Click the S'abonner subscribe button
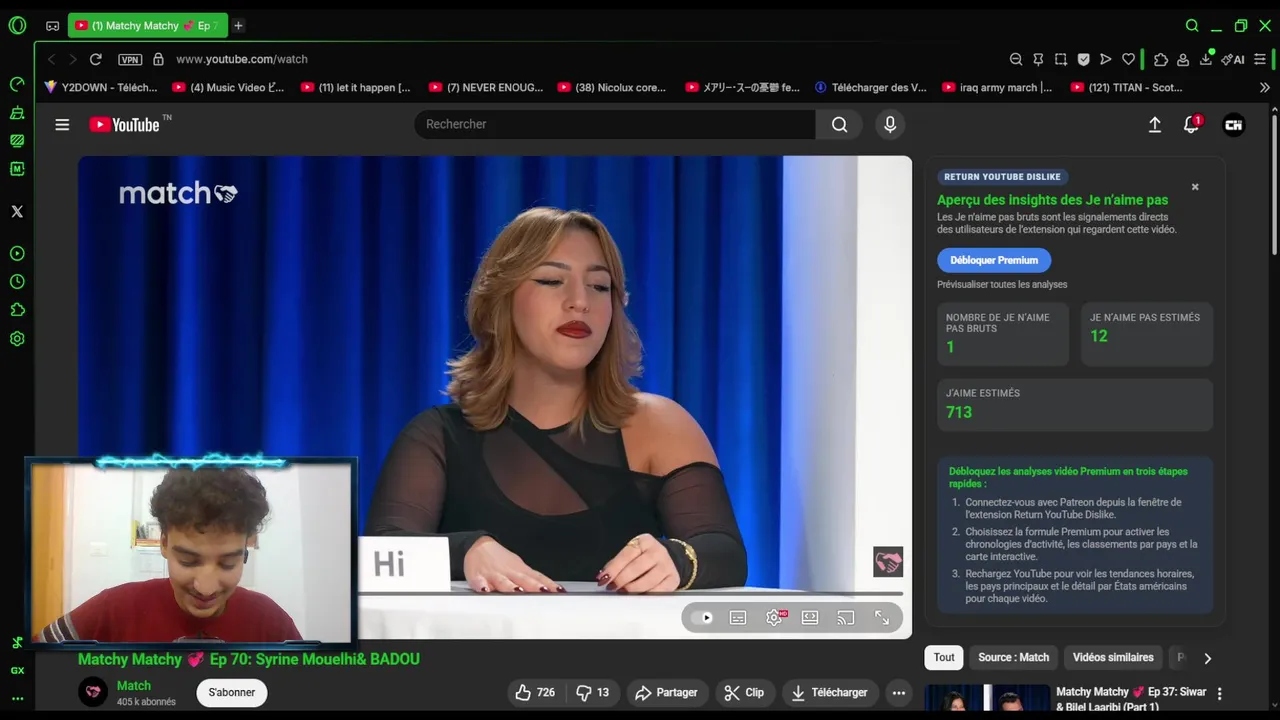Viewport: 1280px width, 720px height. 232,692
